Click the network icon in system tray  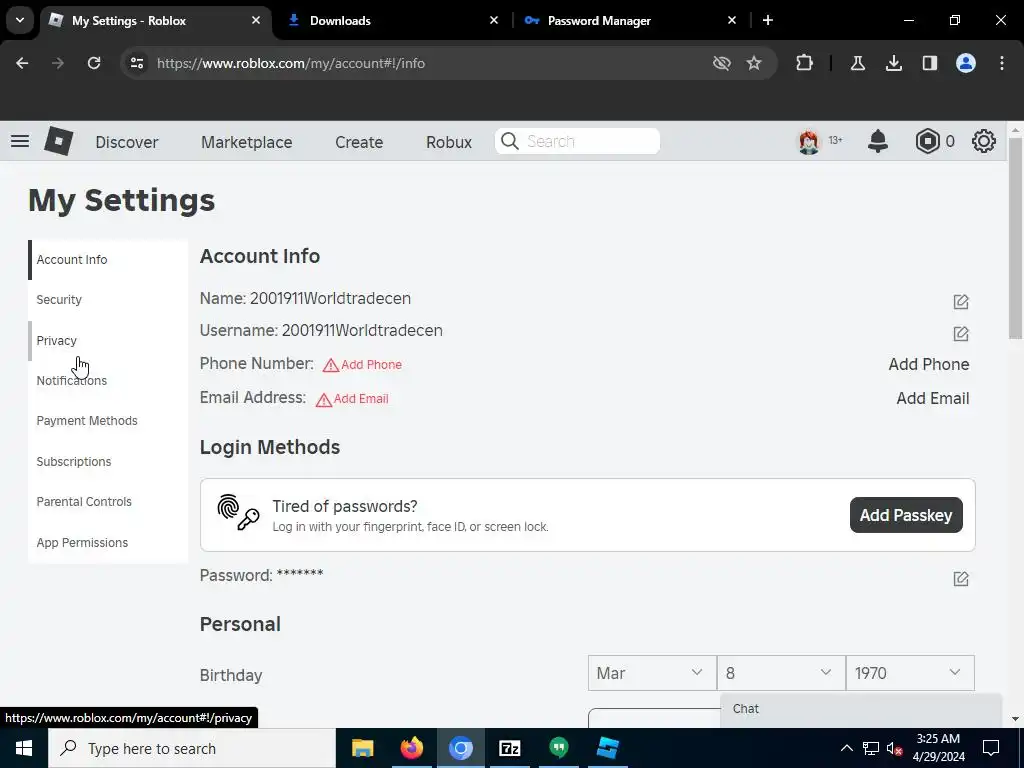point(871,748)
